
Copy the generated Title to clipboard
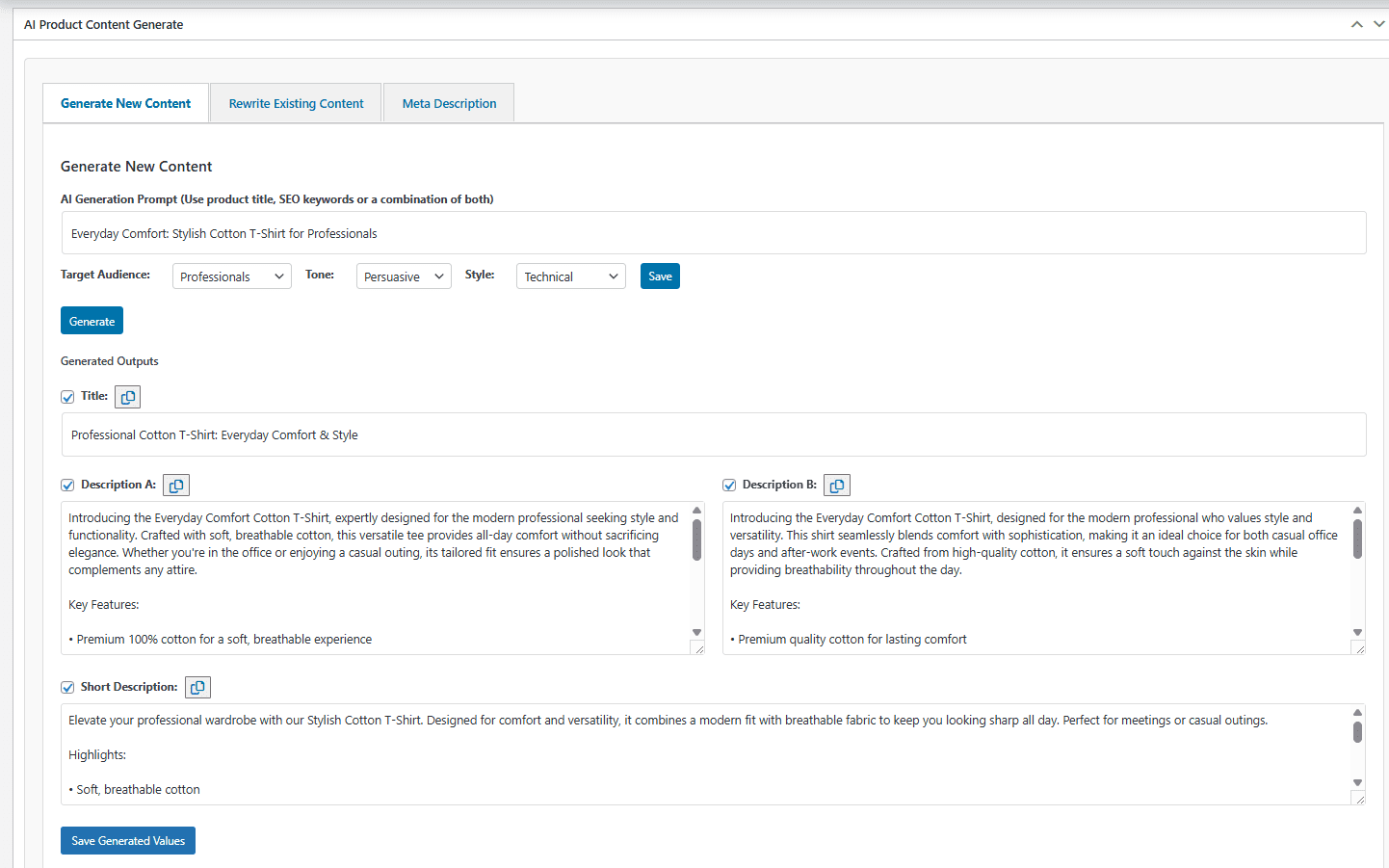[128, 397]
